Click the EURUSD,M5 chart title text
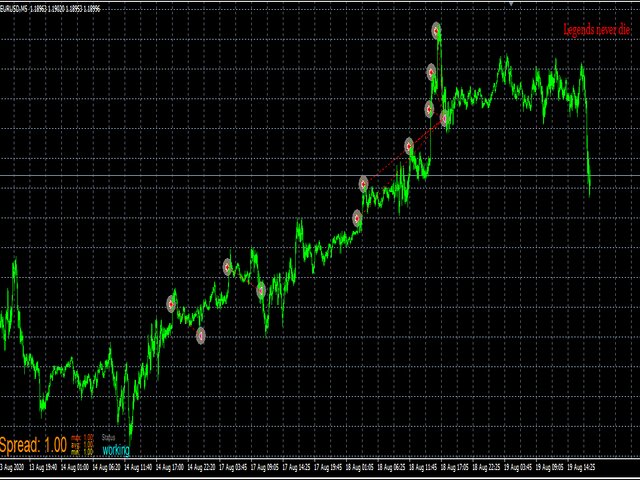The height and width of the screenshot is (480, 640). click(x=14, y=9)
